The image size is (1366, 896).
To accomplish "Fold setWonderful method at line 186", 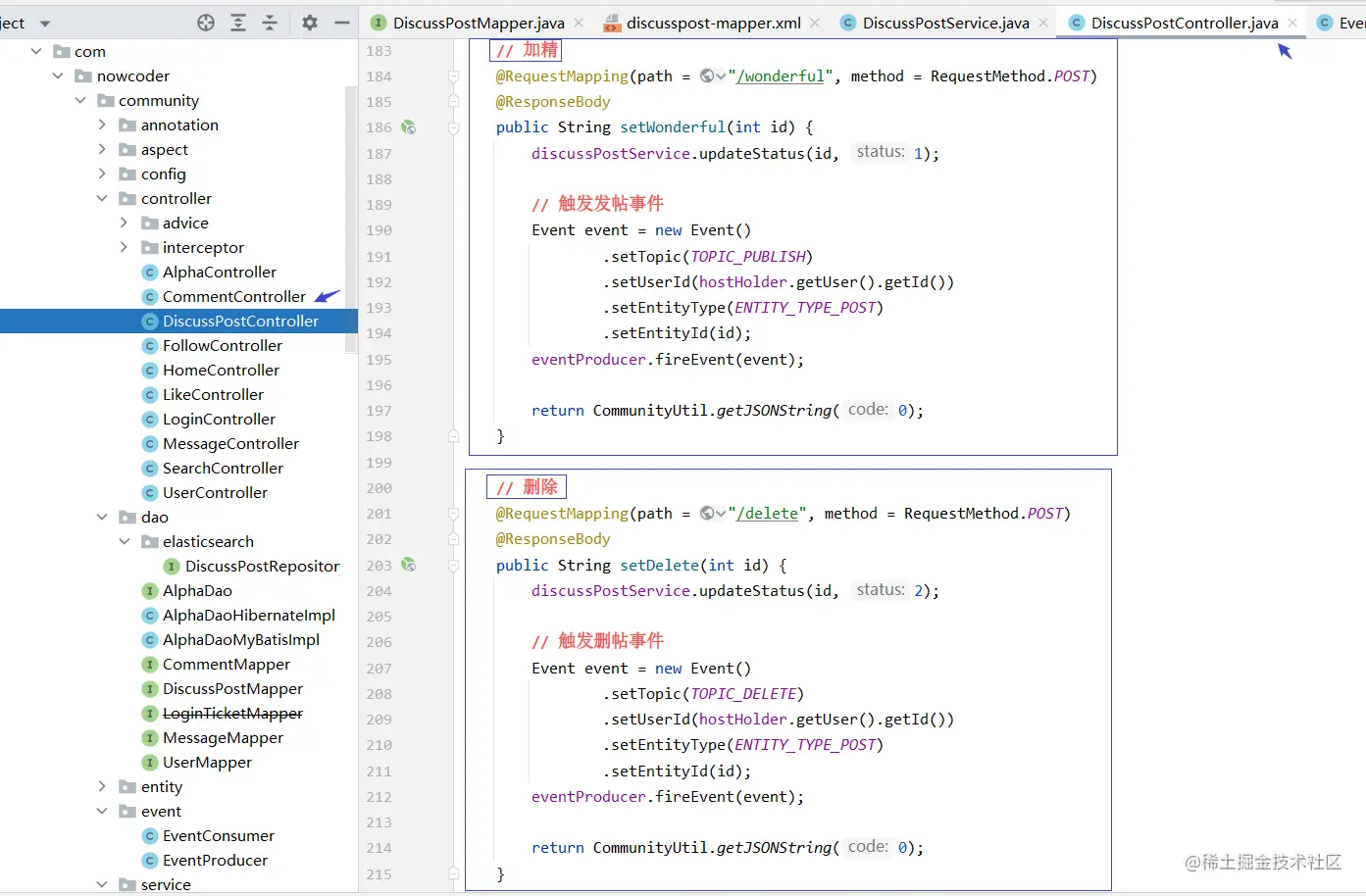I will [x=453, y=127].
